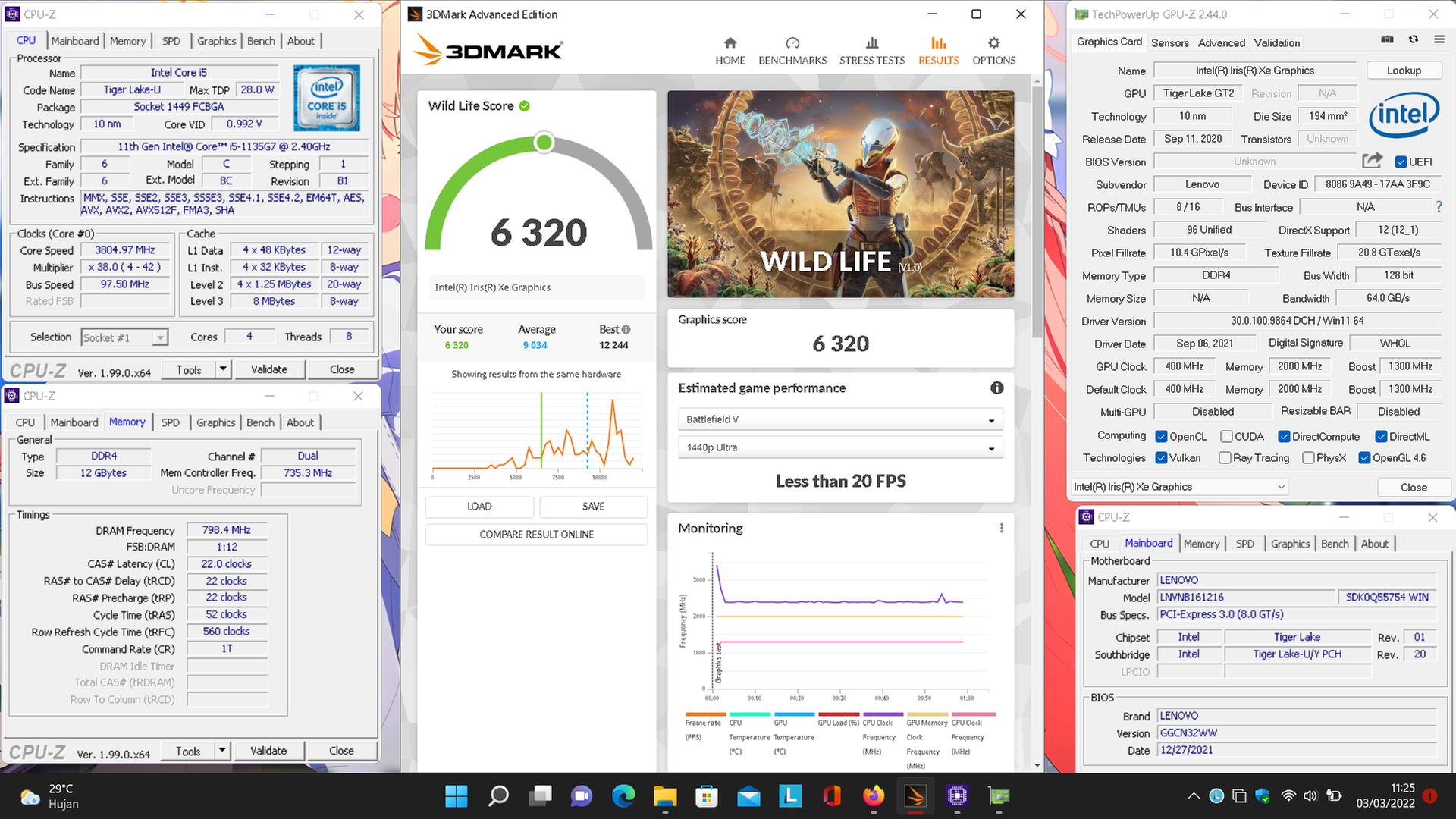
Task: Open 3DMark OPTIONS gear
Action: tap(993, 51)
